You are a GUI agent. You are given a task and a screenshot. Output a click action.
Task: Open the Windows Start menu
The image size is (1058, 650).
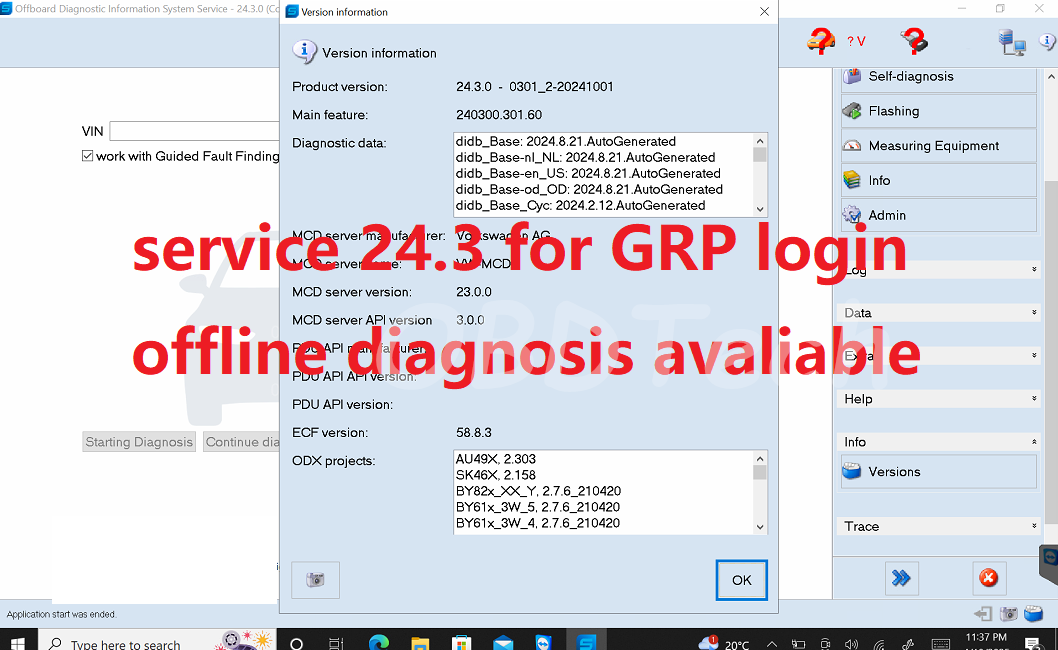point(17,642)
